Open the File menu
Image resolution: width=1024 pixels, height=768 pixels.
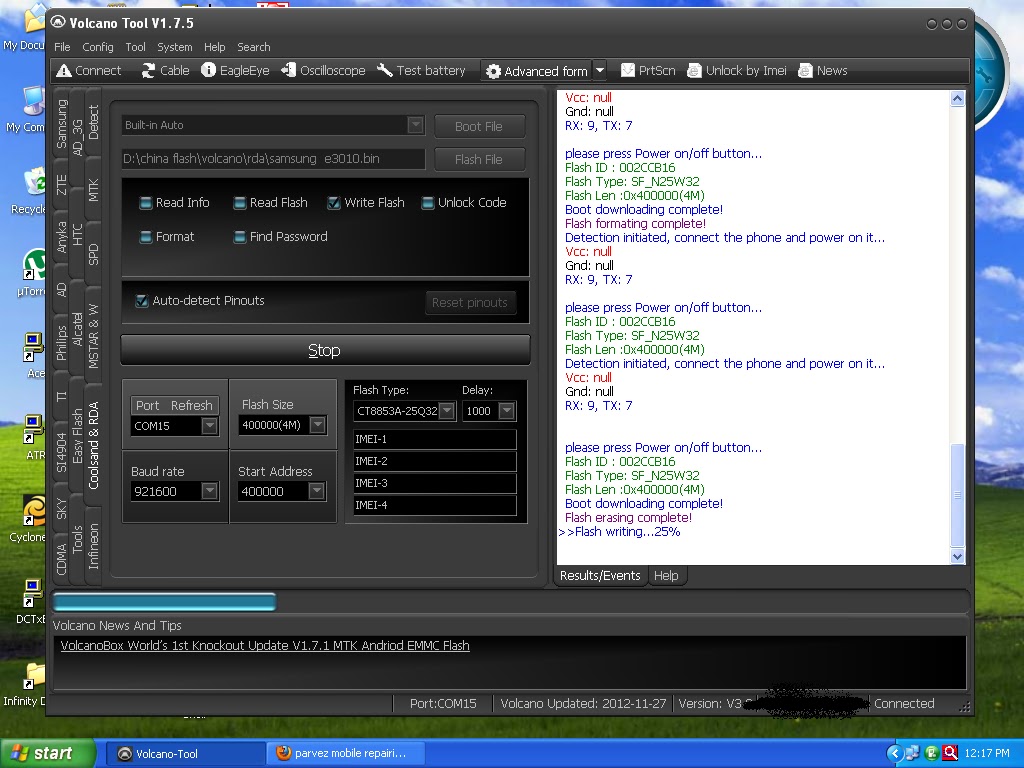click(62, 47)
